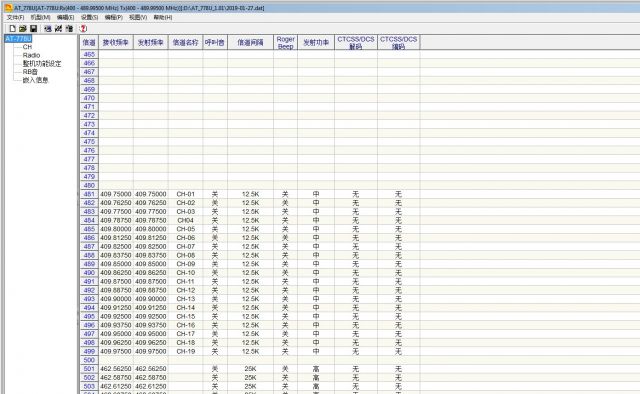Click the 接收频率 column header

(116, 42)
